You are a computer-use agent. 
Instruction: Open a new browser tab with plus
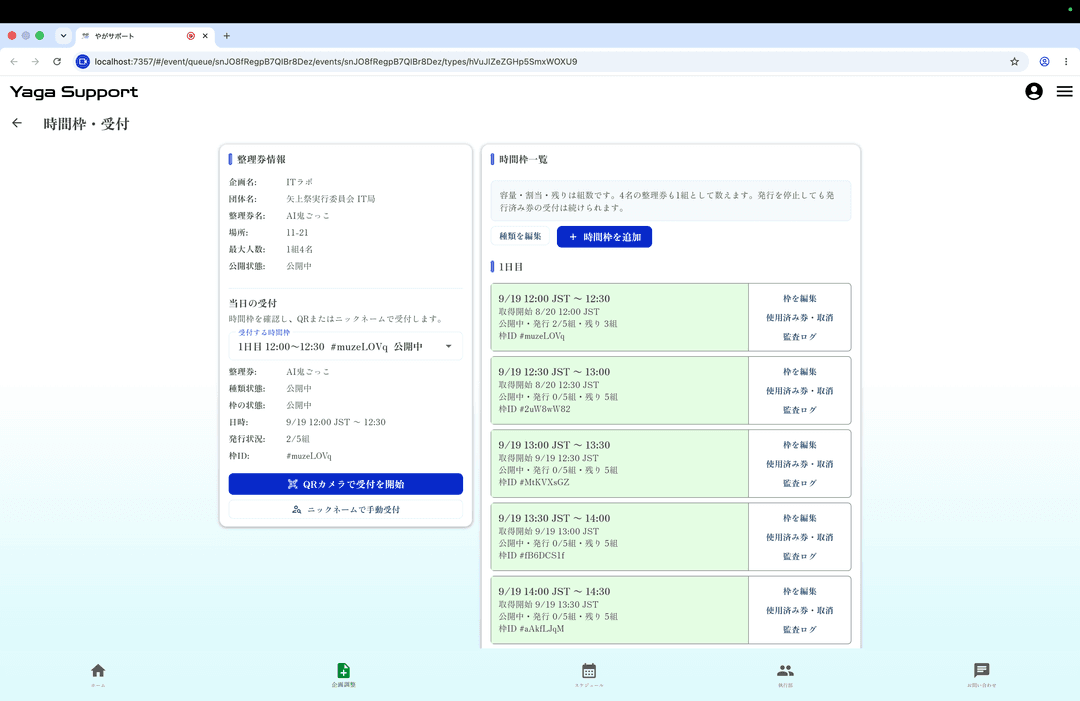click(227, 36)
